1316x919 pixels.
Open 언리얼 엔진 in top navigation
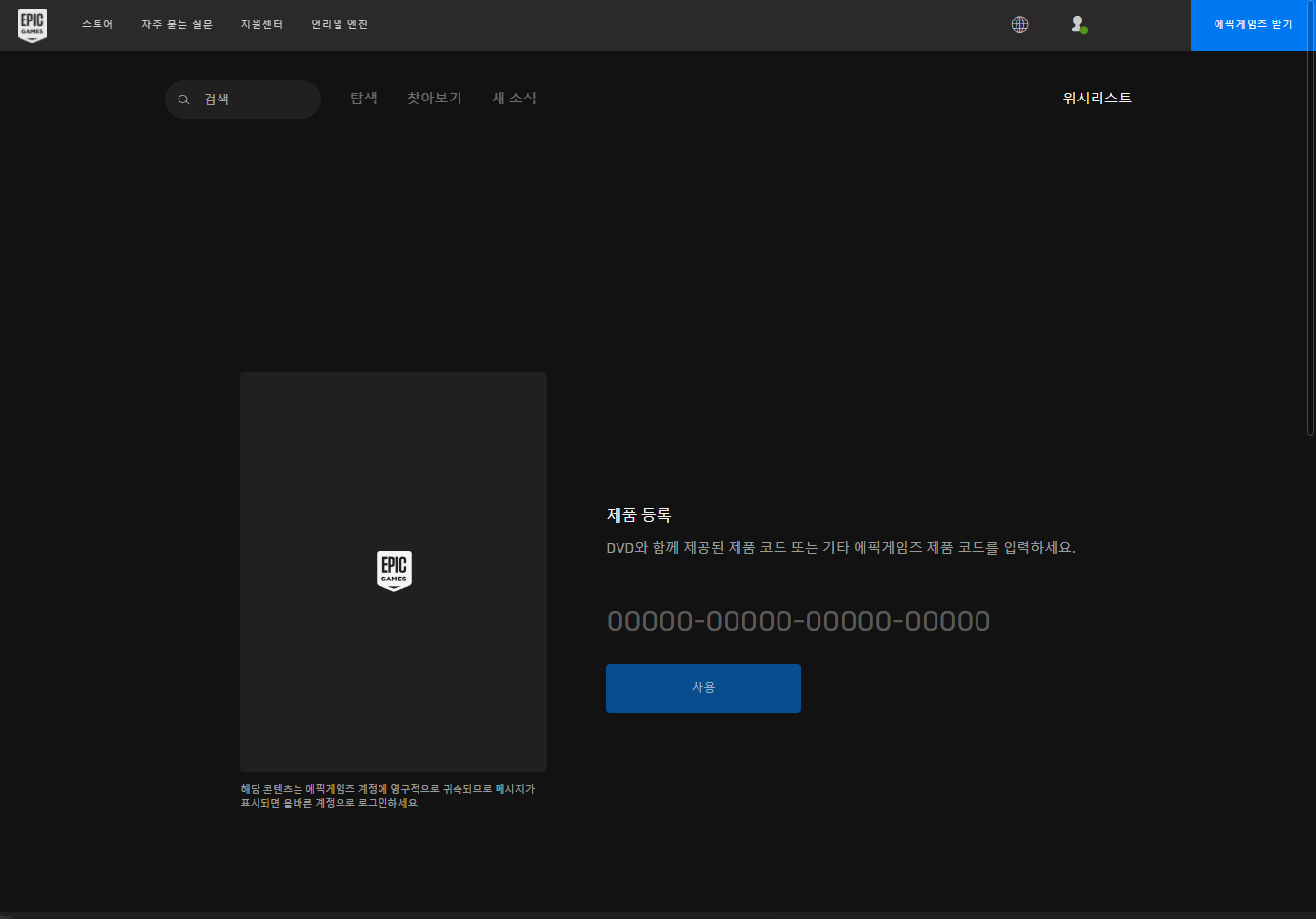(339, 24)
